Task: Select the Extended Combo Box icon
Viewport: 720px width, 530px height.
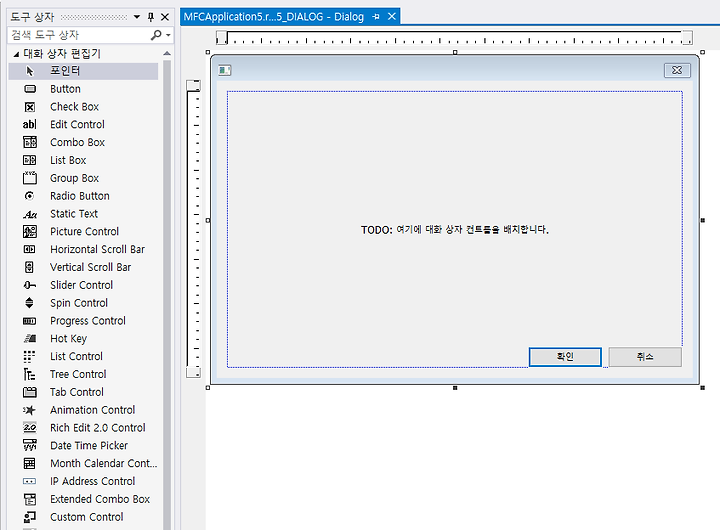Action: pos(30,499)
